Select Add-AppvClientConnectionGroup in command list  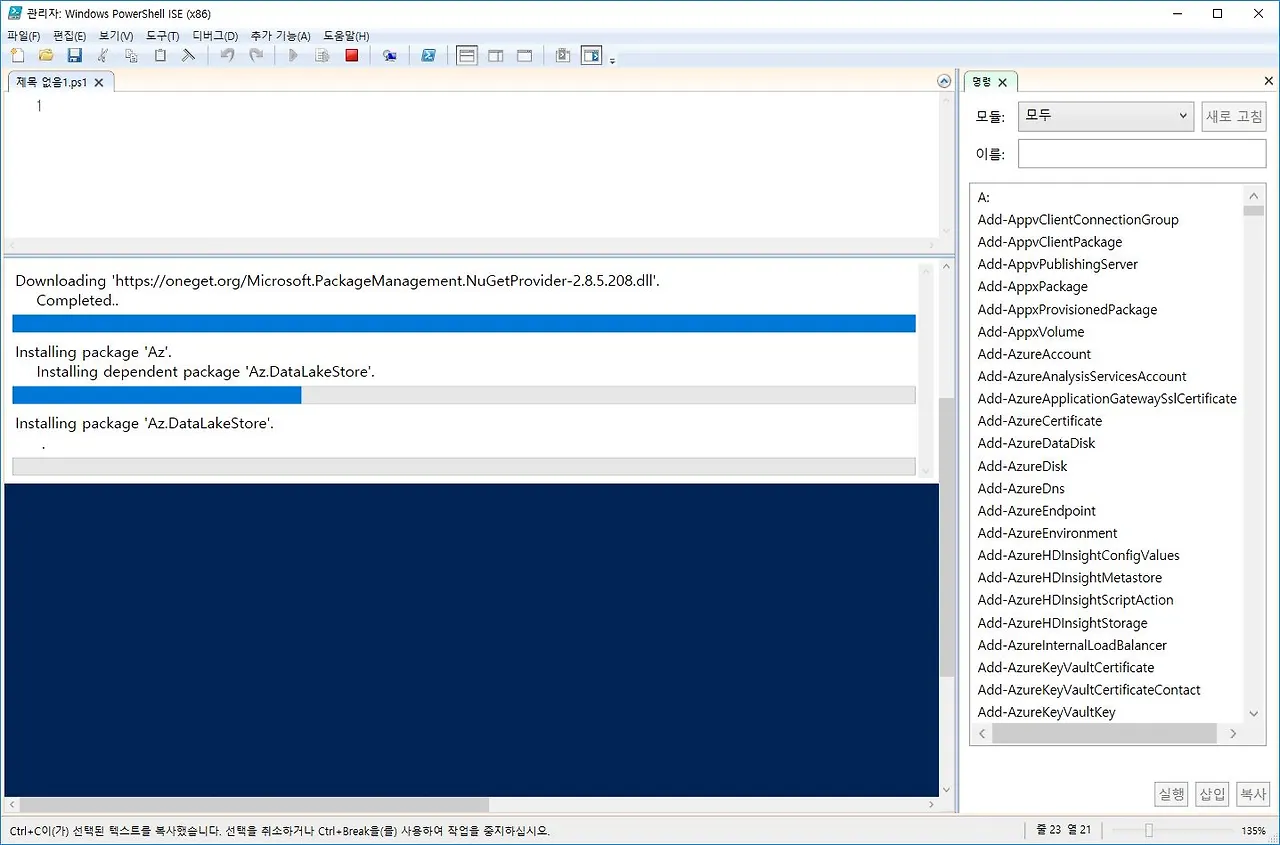[x=1078, y=220]
